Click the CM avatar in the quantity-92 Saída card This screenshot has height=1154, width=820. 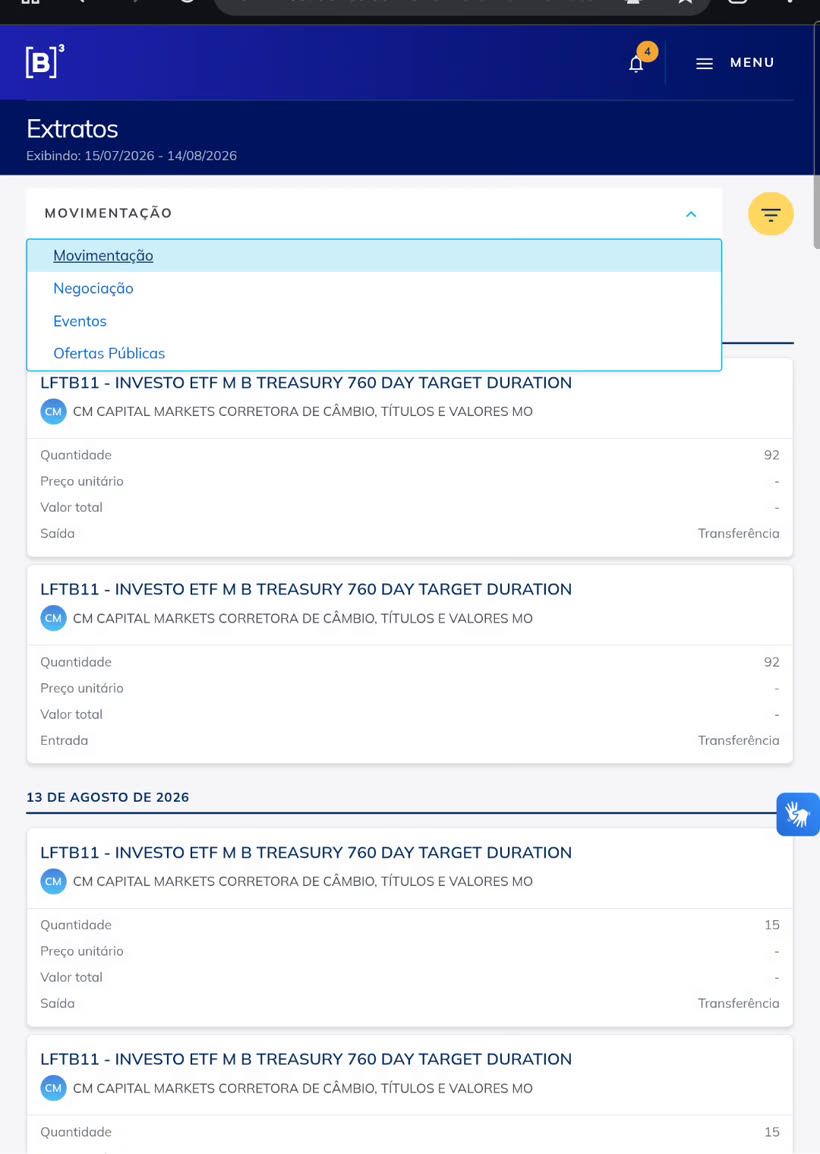click(53, 411)
